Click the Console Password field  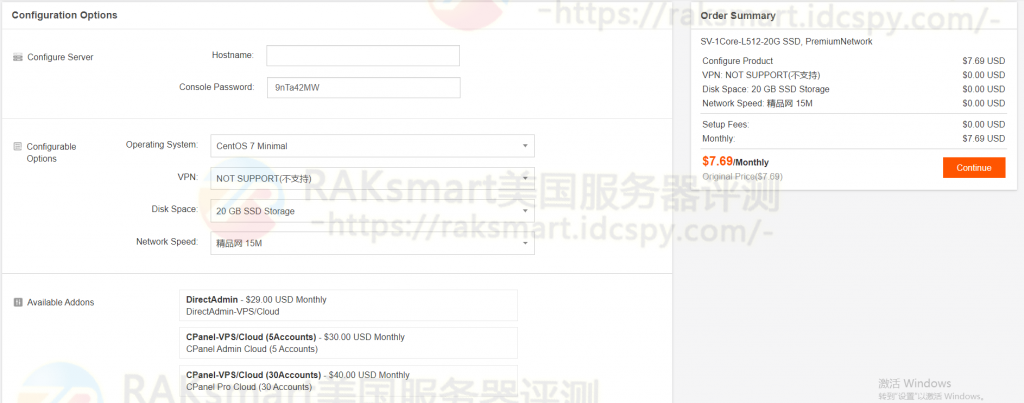click(x=363, y=88)
